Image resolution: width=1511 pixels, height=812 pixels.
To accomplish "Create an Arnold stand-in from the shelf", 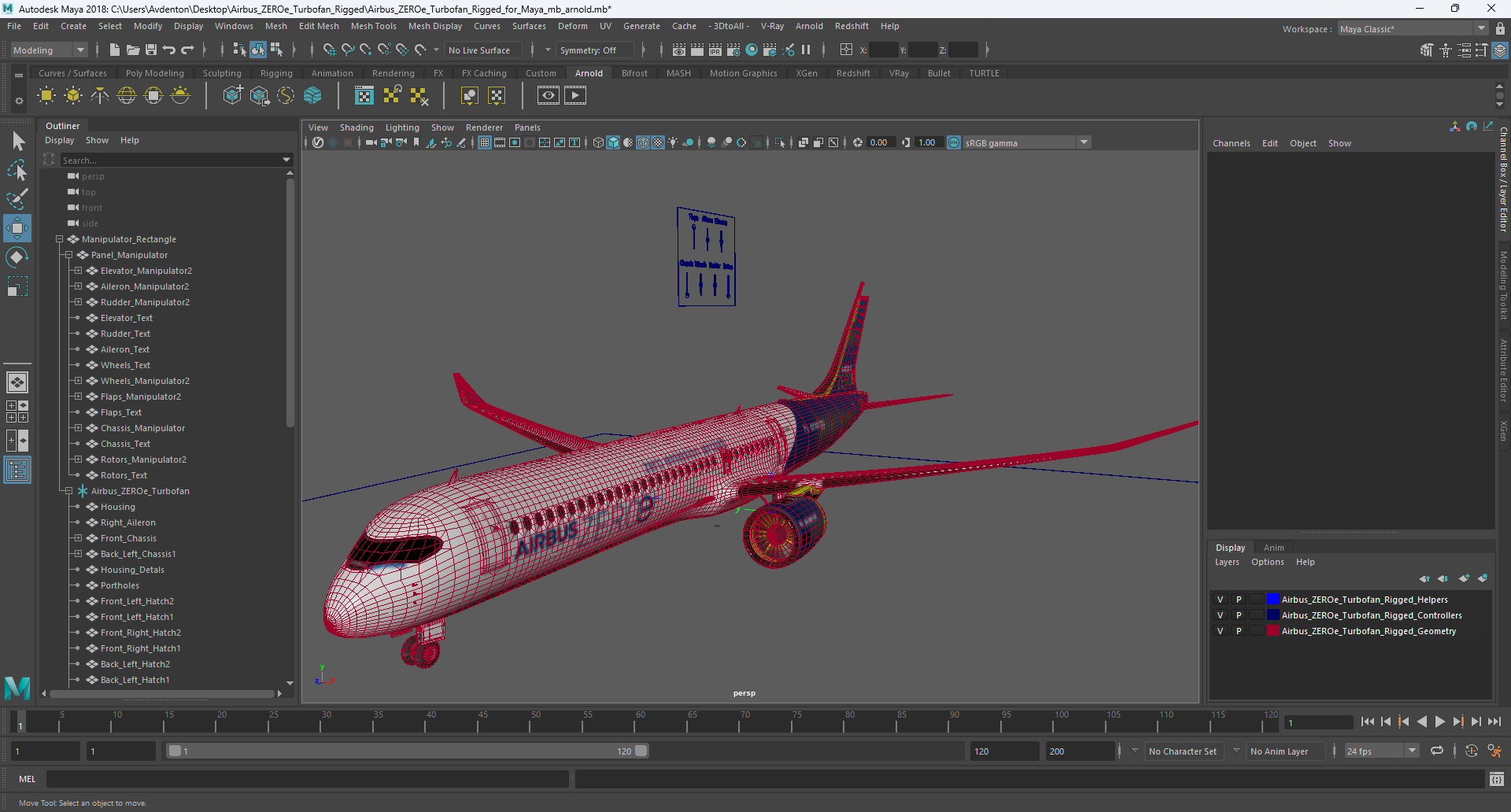I will (232, 96).
